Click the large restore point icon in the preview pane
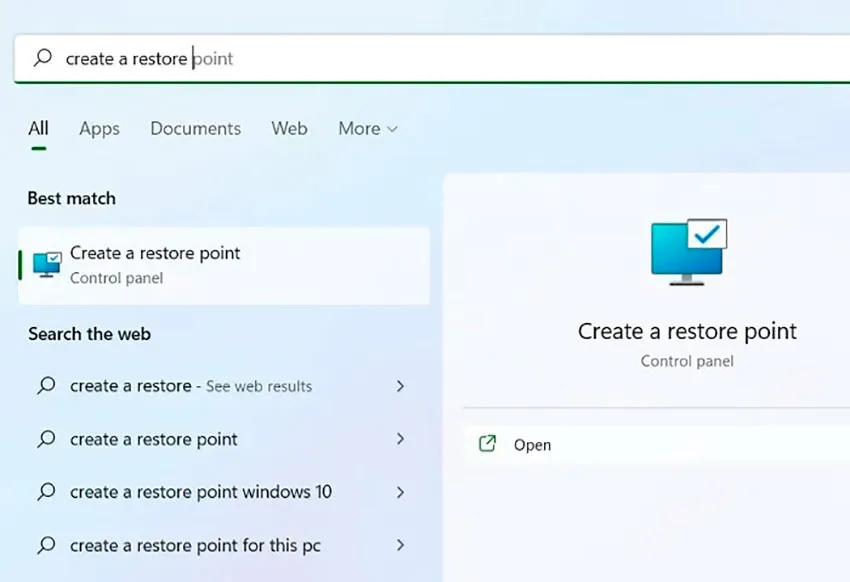This screenshot has height=582, width=850. click(688, 252)
